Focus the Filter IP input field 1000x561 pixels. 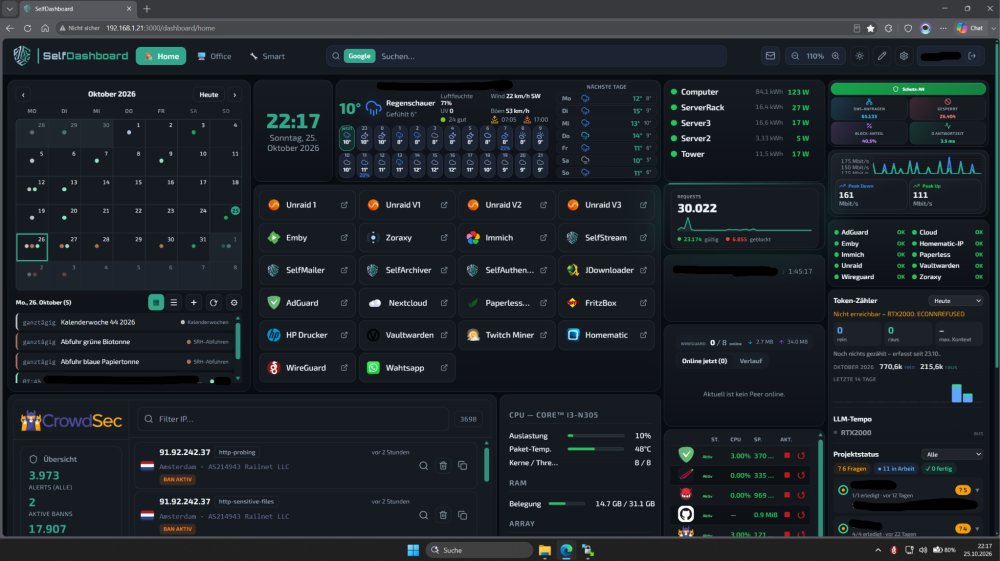[293, 419]
